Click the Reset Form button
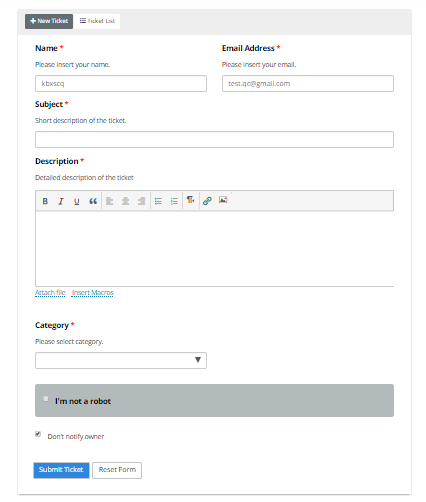The width and height of the screenshot is (426, 502). tap(117, 470)
